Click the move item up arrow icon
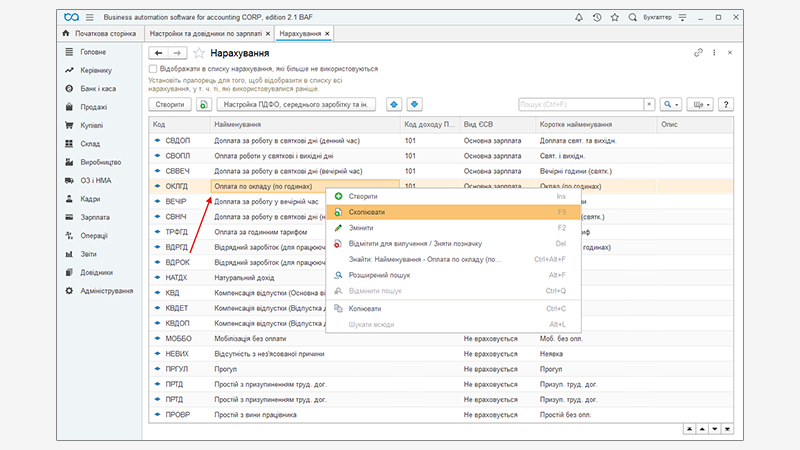Image resolution: width=800 pixels, height=450 pixels. (394, 104)
